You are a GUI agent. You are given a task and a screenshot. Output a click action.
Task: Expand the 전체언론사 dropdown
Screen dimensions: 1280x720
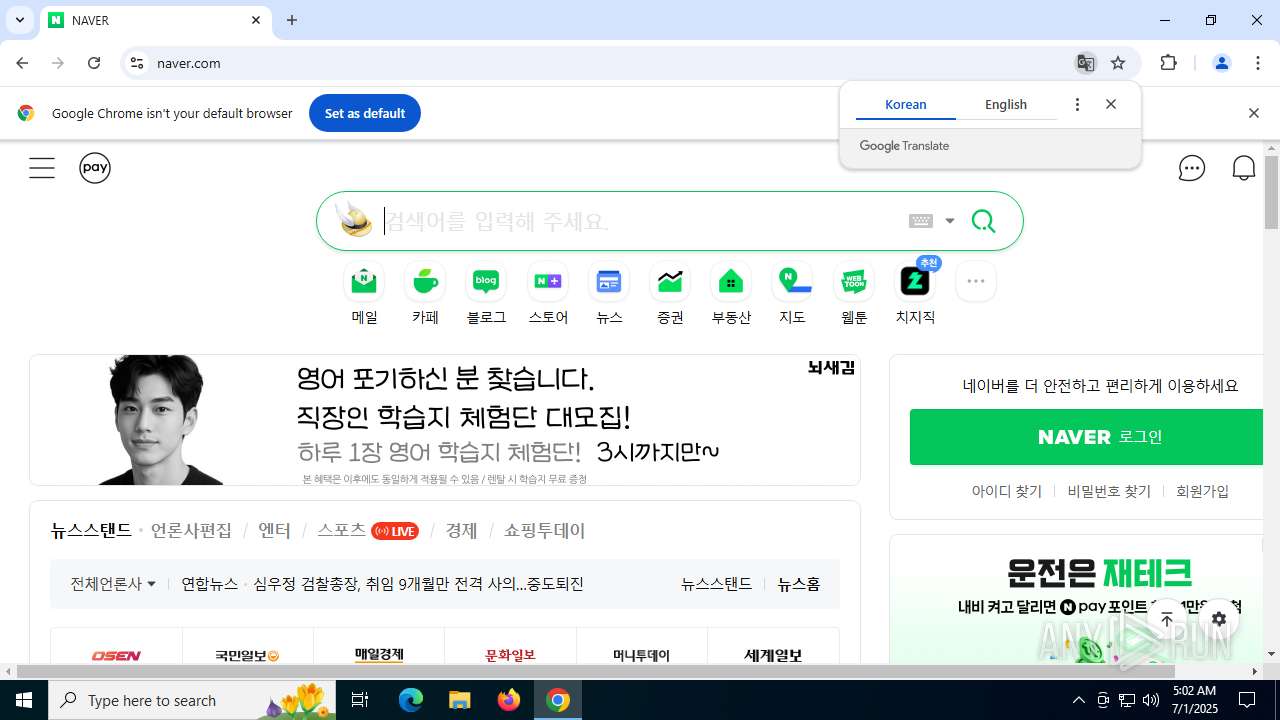pyautogui.click(x=113, y=584)
